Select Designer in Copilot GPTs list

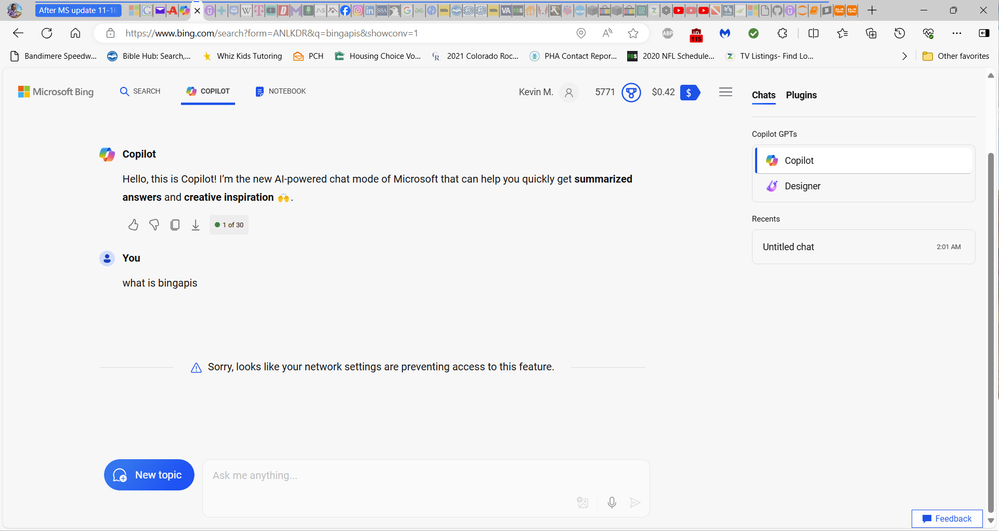(864, 186)
